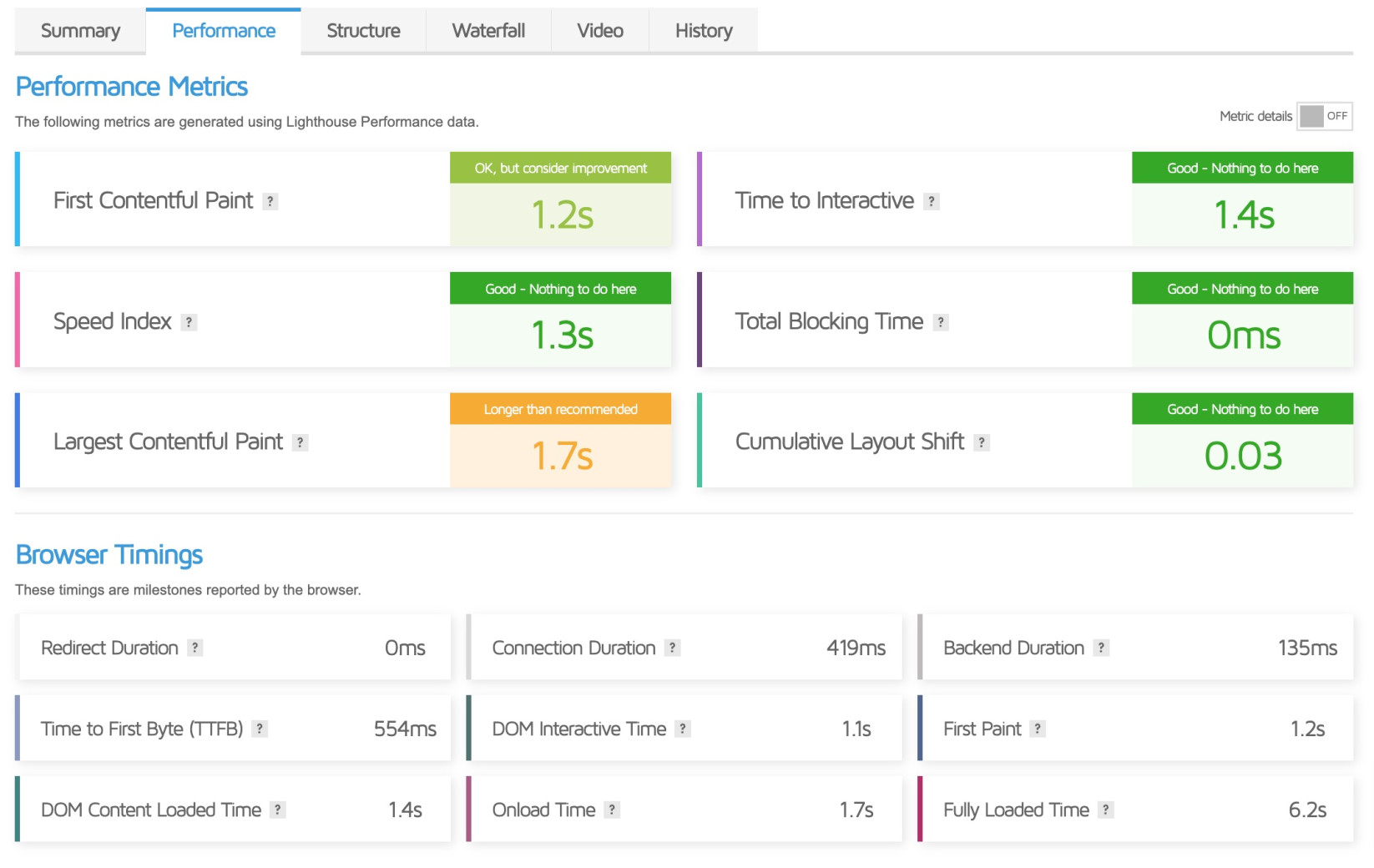1374x868 pixels.
Task: Open help icon for First Contentful Paint
Action: 270,201
